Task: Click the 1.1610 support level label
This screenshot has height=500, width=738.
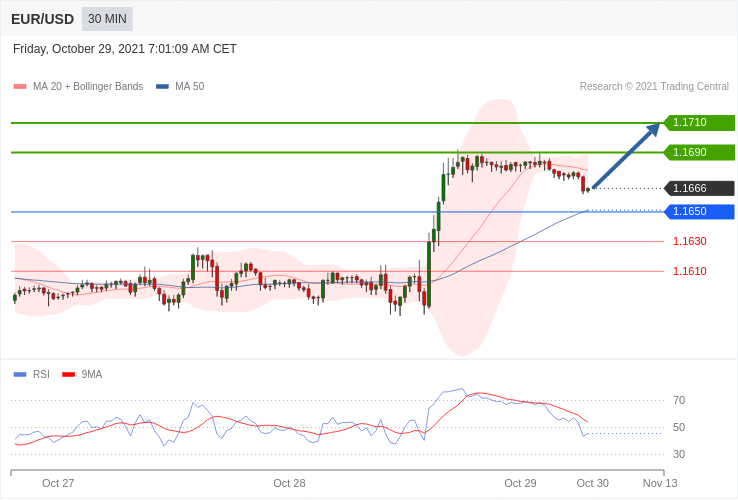Action: pos(690,271)
